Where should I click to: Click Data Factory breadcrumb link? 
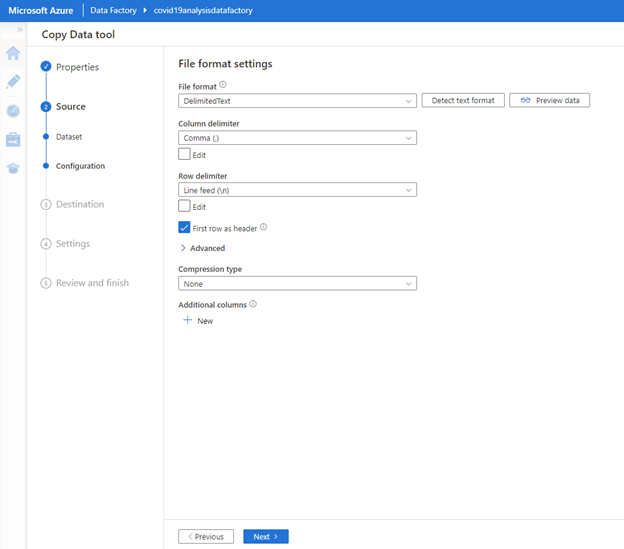[113, 10]
